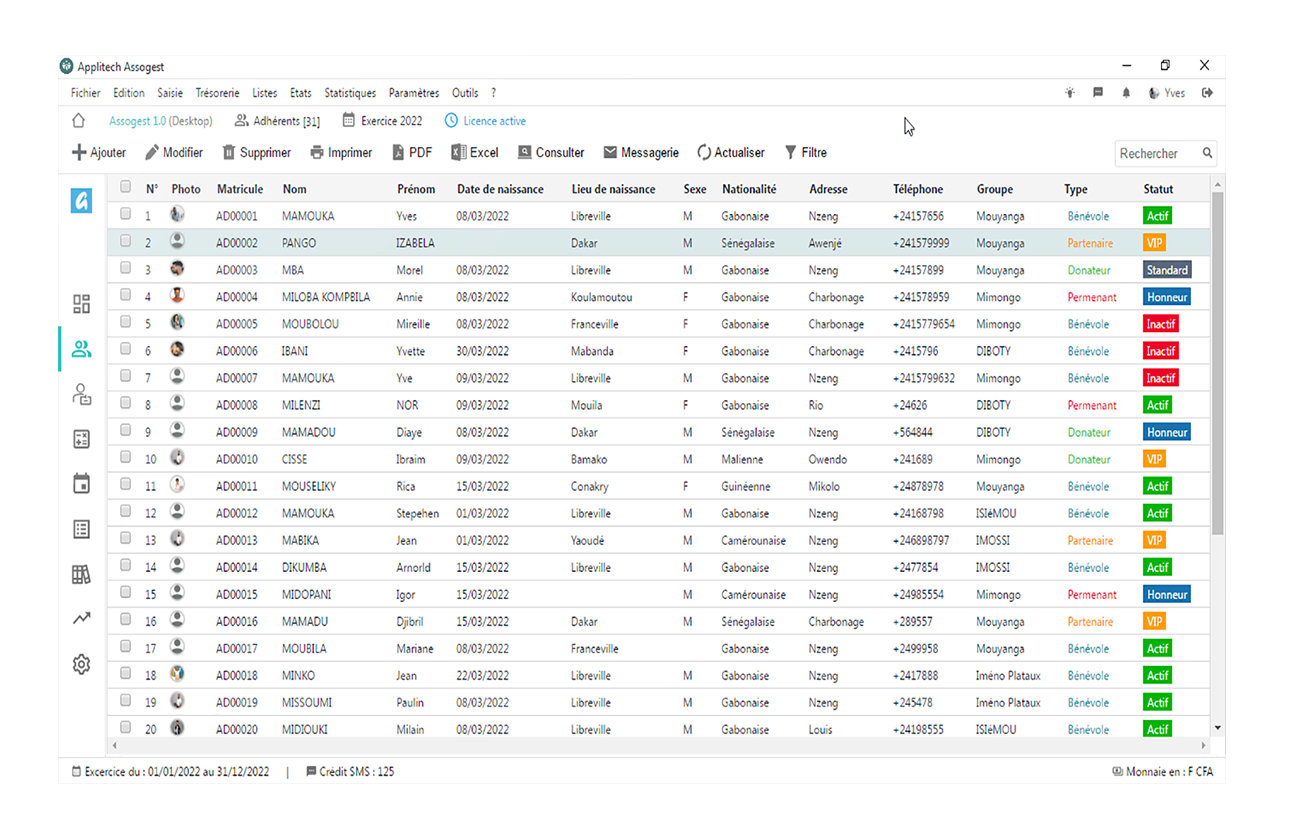The height and width of the screenshot is (833, 1289).
Task: Check the box for row 1 MAMOUKA
Action: click(x=126, y=213)
